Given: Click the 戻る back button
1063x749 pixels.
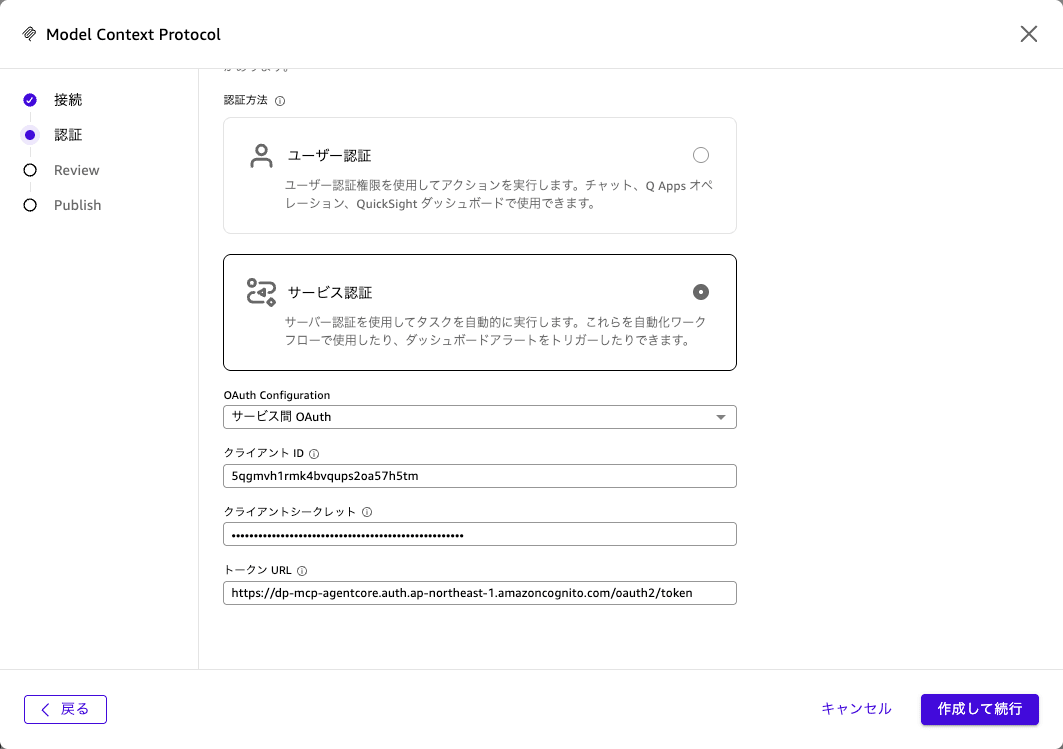Looking at the screenshot, I should click(x=65, y=709).
